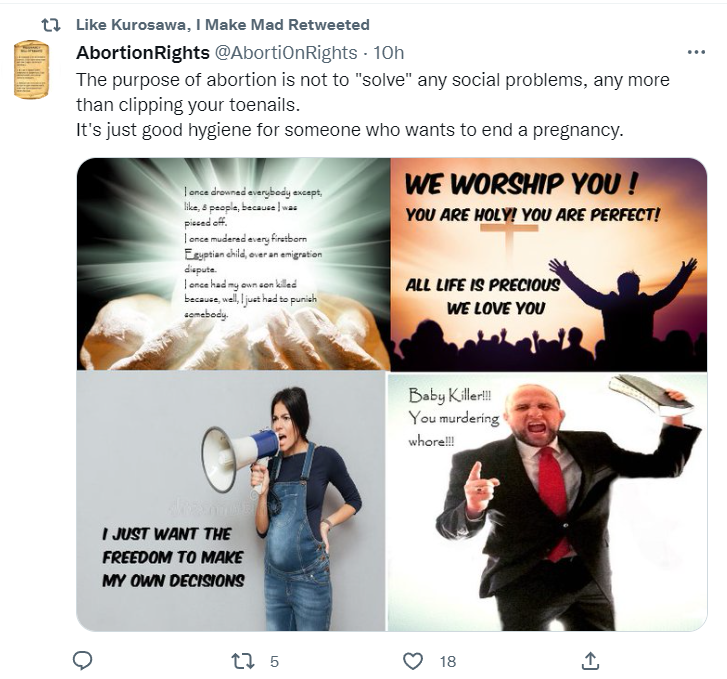Like the tweet with the heart icon
Image resolution: width=727 pixels, height=679 pixels.
pos(413,661)
